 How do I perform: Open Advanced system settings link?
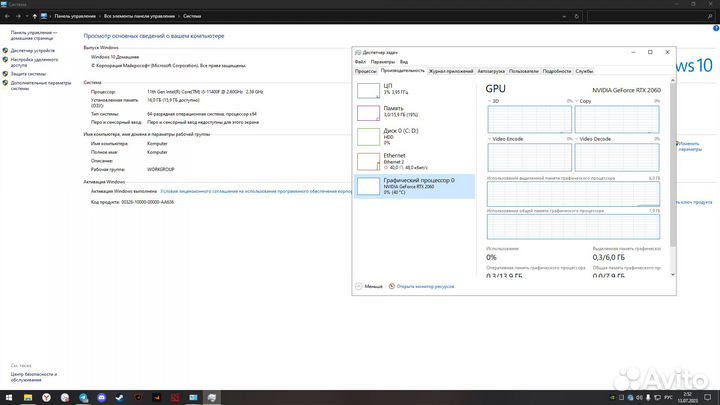(x=41, y=85)
